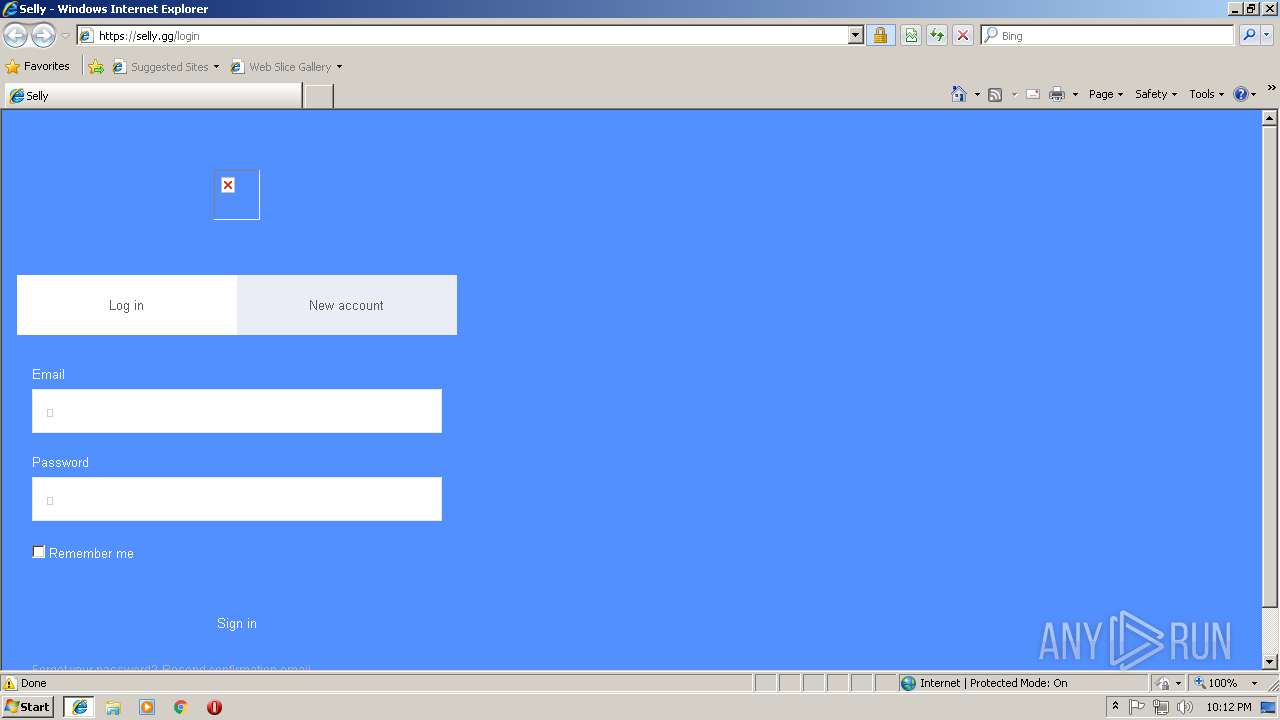Click the selly.gg address bar field
The width and height of the screenshot is (1280, 720).
click(x=462, y=36)
